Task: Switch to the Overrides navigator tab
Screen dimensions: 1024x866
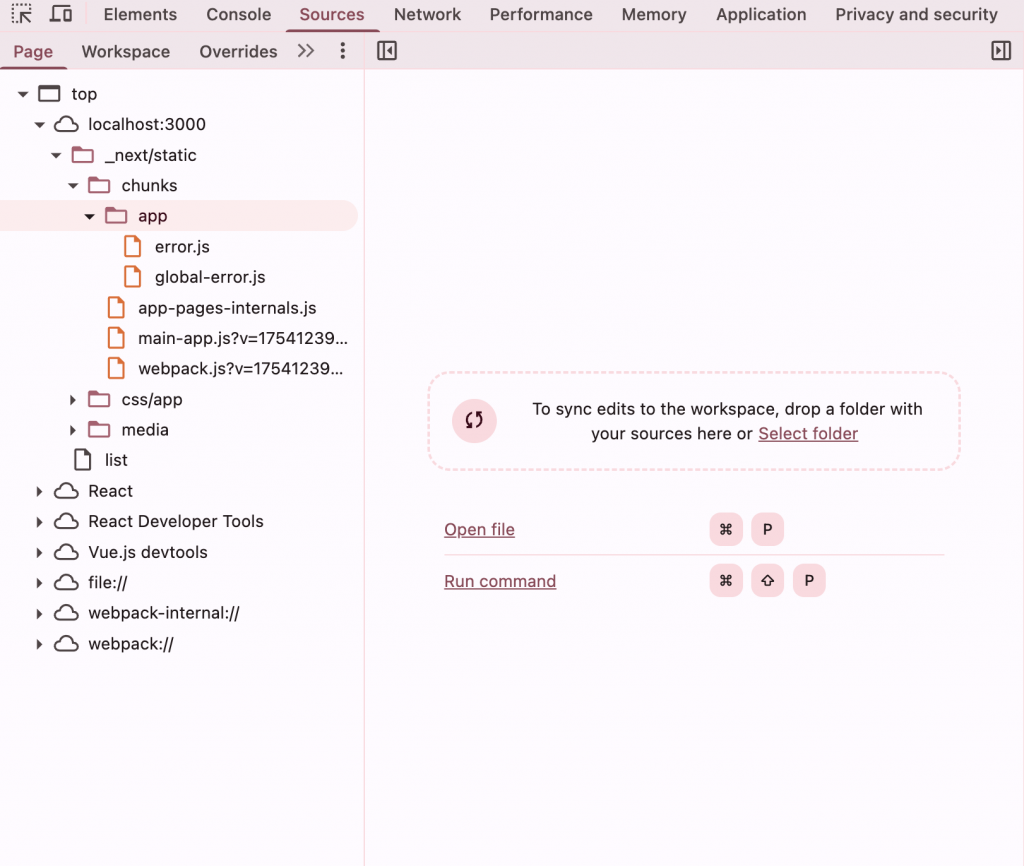Action: [238, 51]
